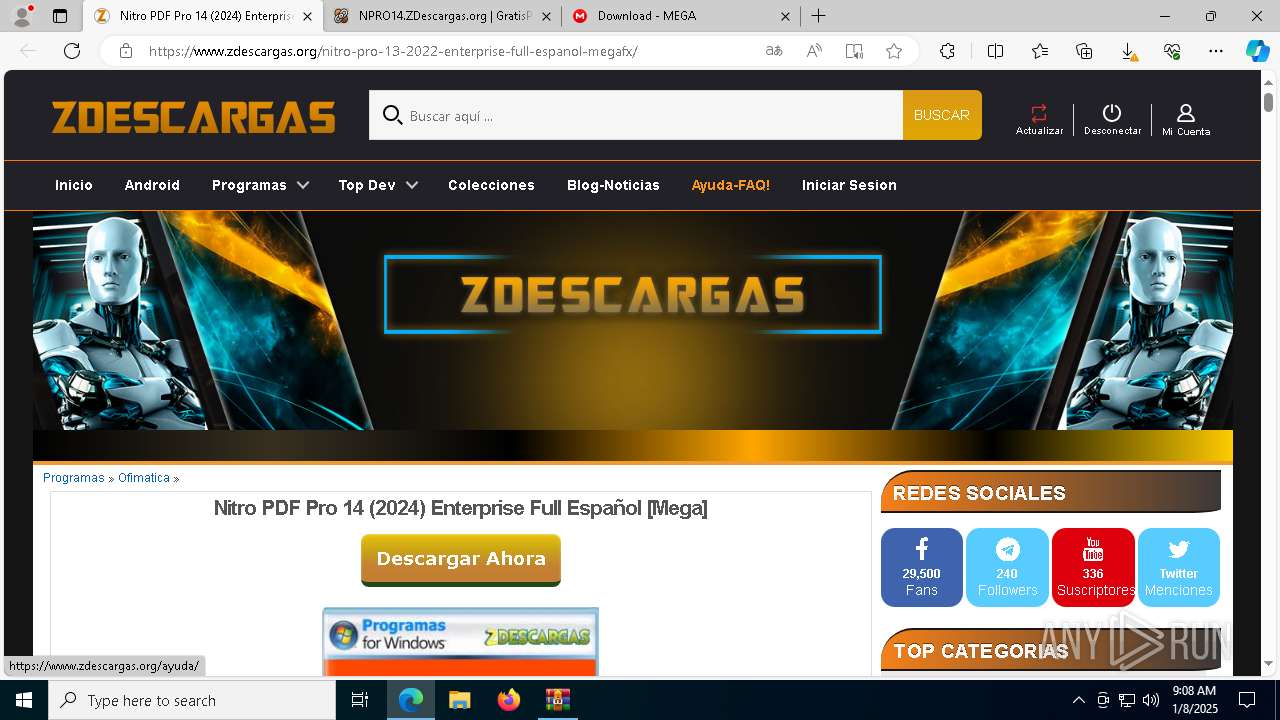Click the volume speaker tray icon

coord(1151,700)
